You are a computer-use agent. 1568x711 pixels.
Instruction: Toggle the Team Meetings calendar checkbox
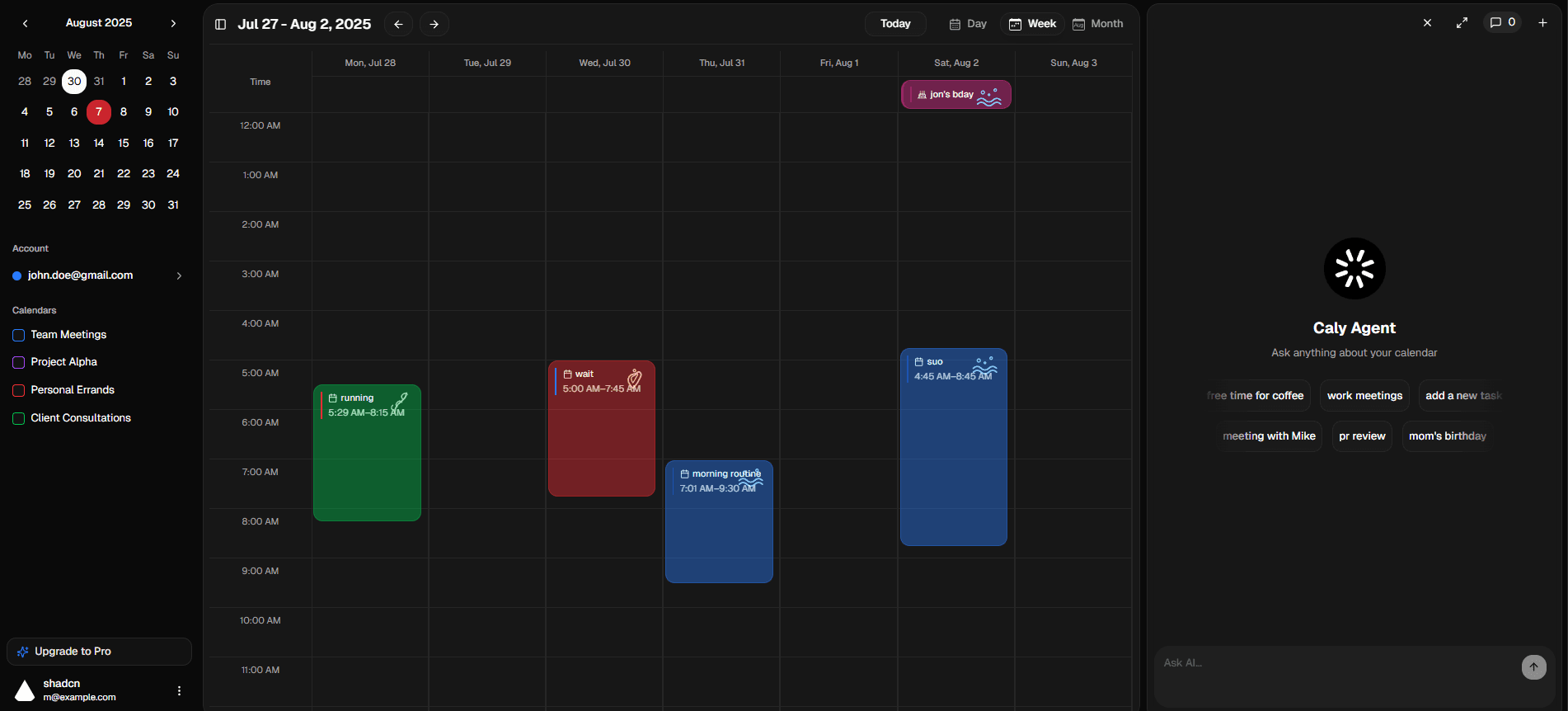19,335
